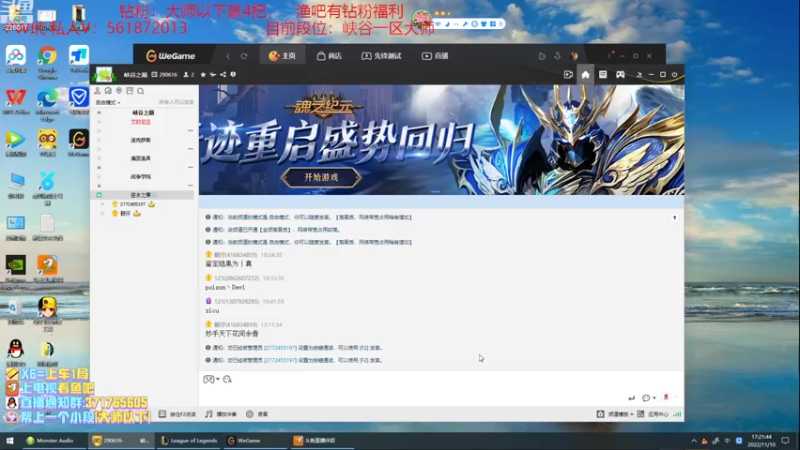Click the tray-down icon in channel bar

click(x=639, y=74)
